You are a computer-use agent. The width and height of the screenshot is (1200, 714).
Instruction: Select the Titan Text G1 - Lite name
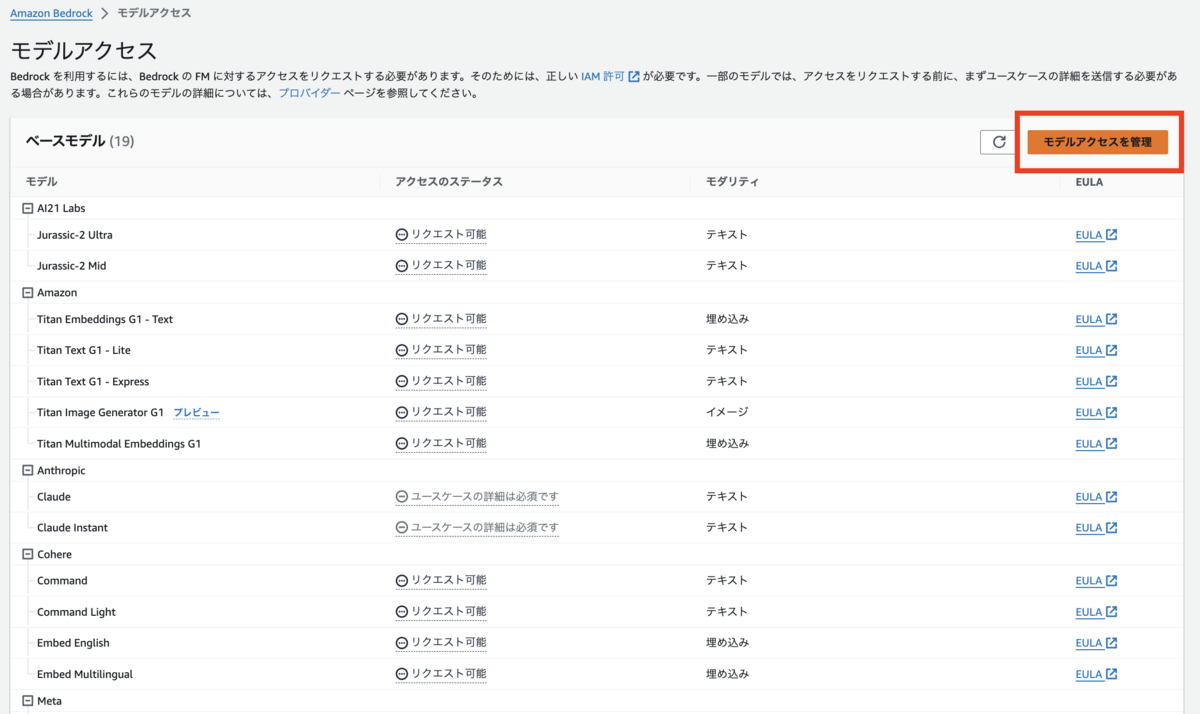coord(84,351)
